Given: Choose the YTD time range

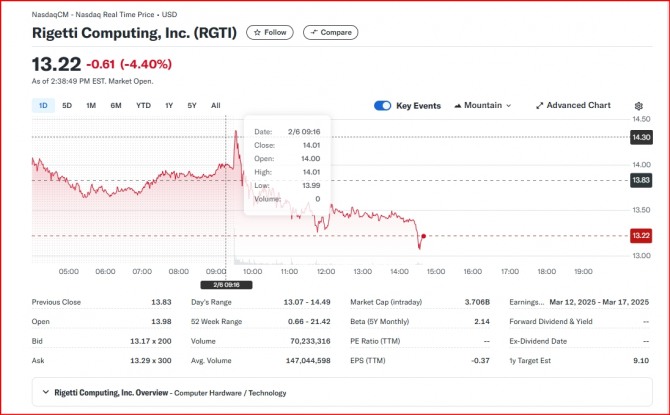Looking at the screenshot, I should tap(143, 105).
